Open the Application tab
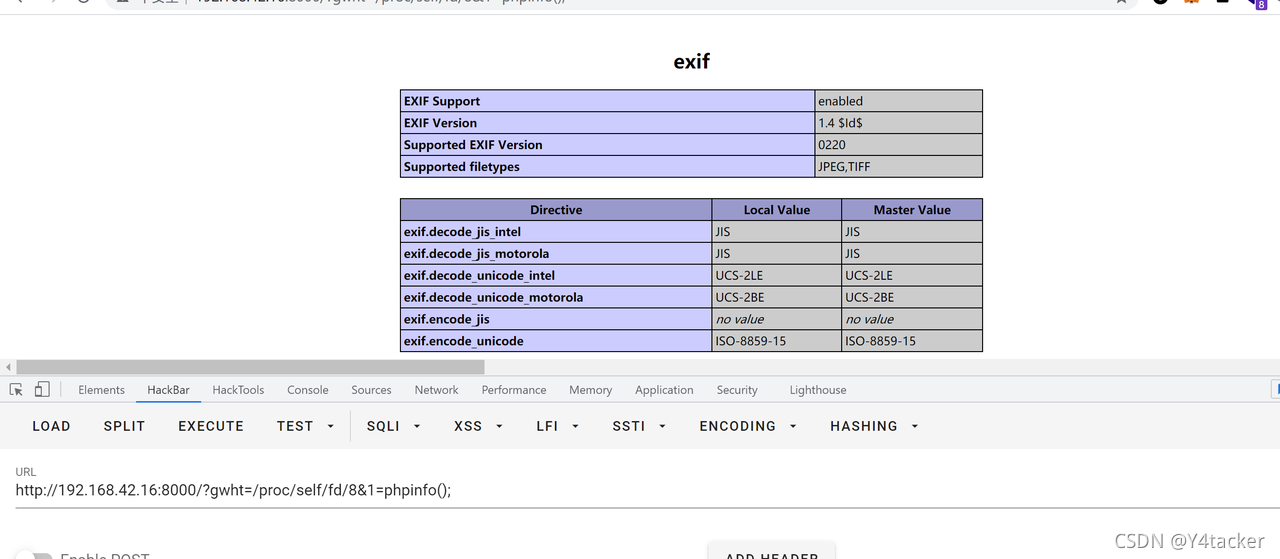This screenshot has height=559, width=1280. click(664, 390)
